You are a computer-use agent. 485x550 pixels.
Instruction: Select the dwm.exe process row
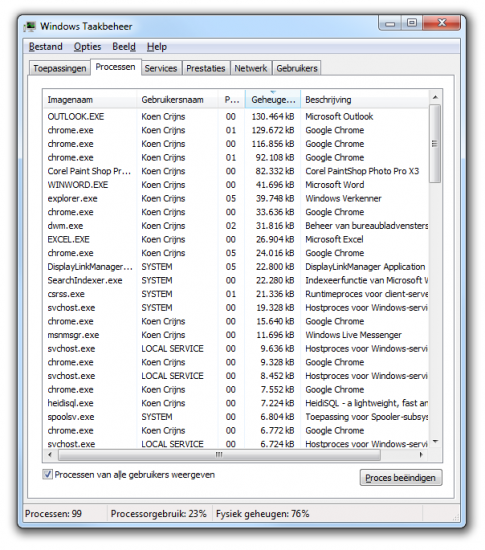236,226
